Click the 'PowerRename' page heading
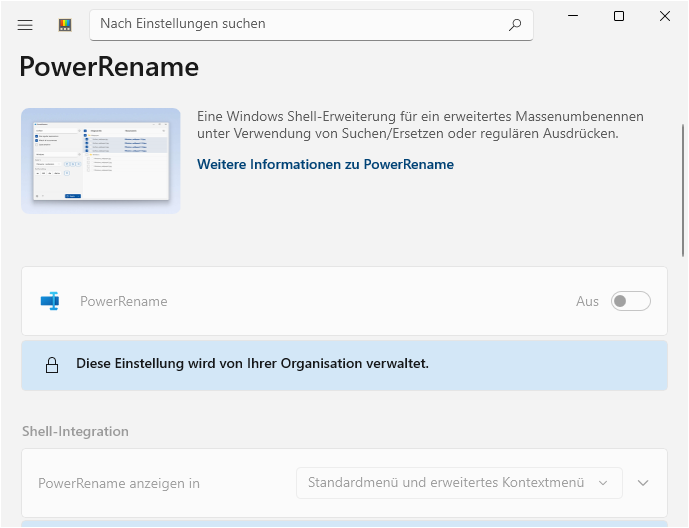Screen dimensions: 689x528 (x=109, y=67)
